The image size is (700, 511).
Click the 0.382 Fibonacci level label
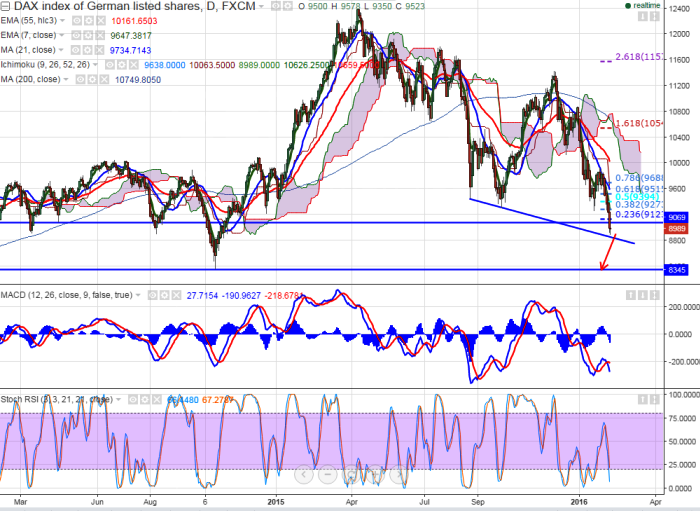pos(639,205)
